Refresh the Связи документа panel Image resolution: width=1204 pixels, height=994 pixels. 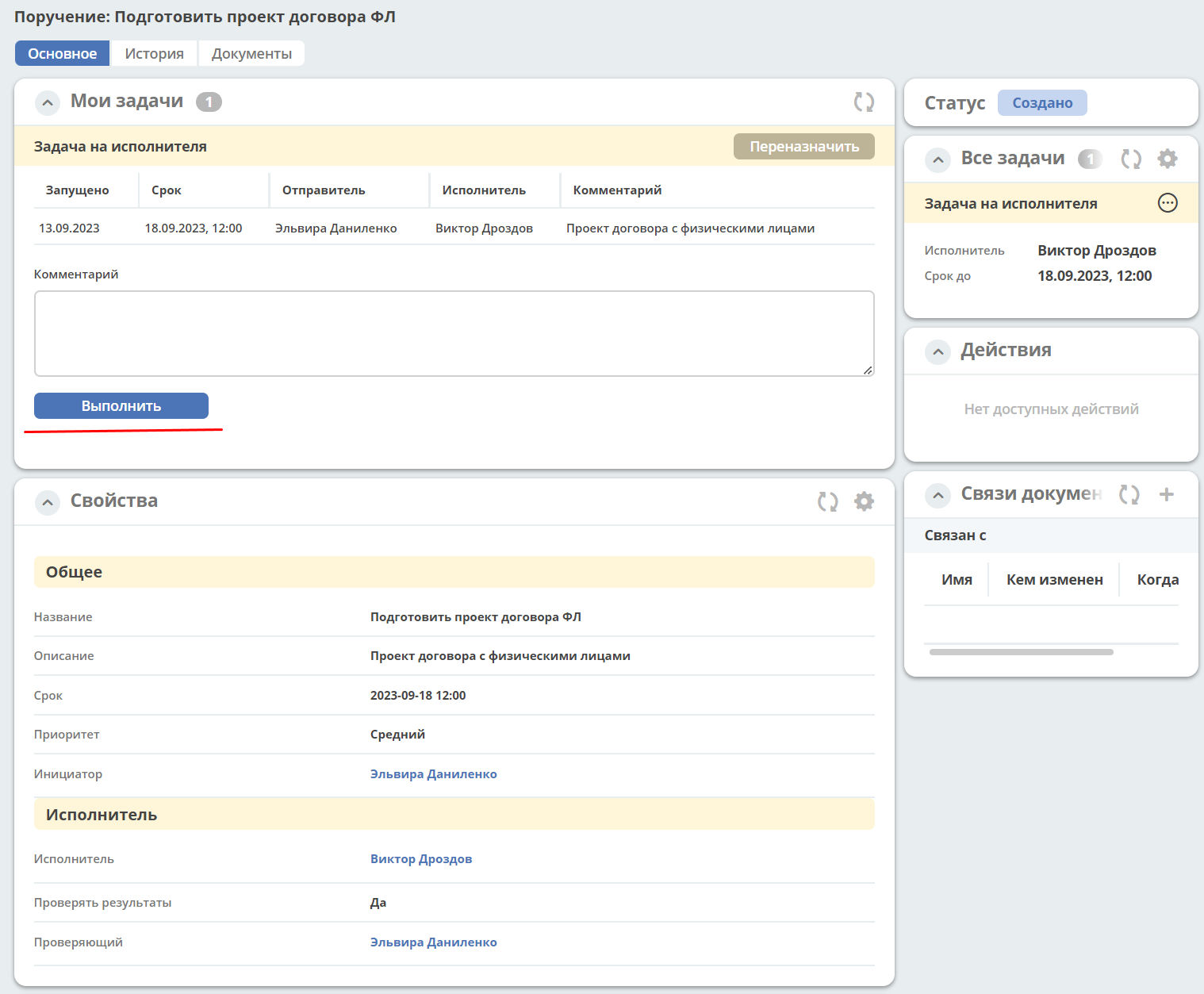[x=1129, y=494]
